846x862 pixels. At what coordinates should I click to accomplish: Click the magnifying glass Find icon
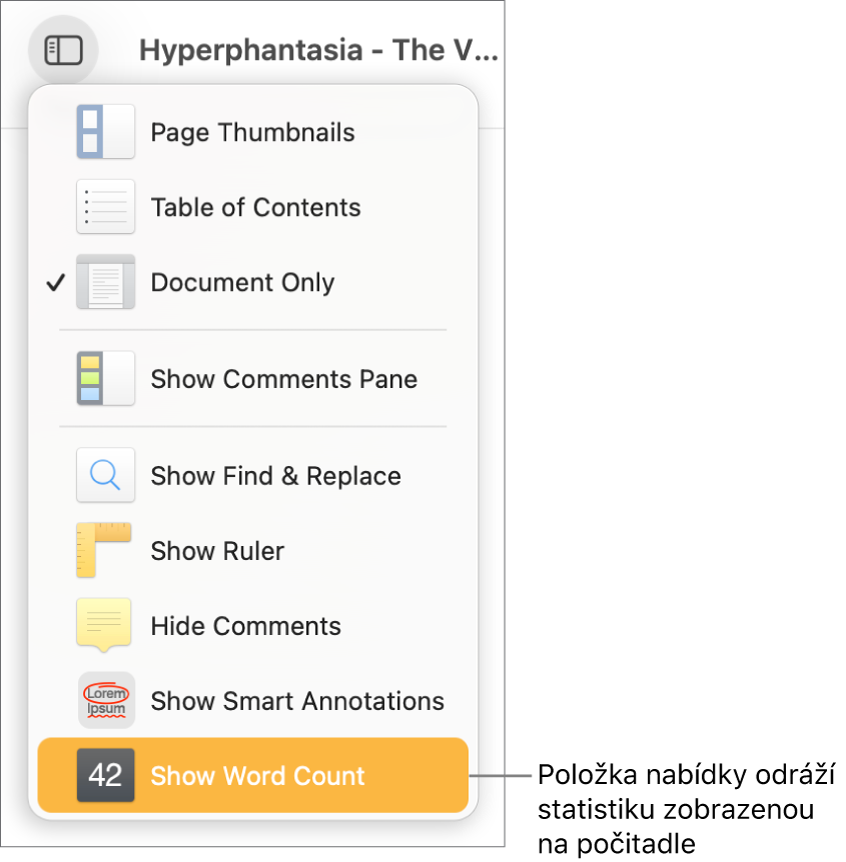pos(105,476)
